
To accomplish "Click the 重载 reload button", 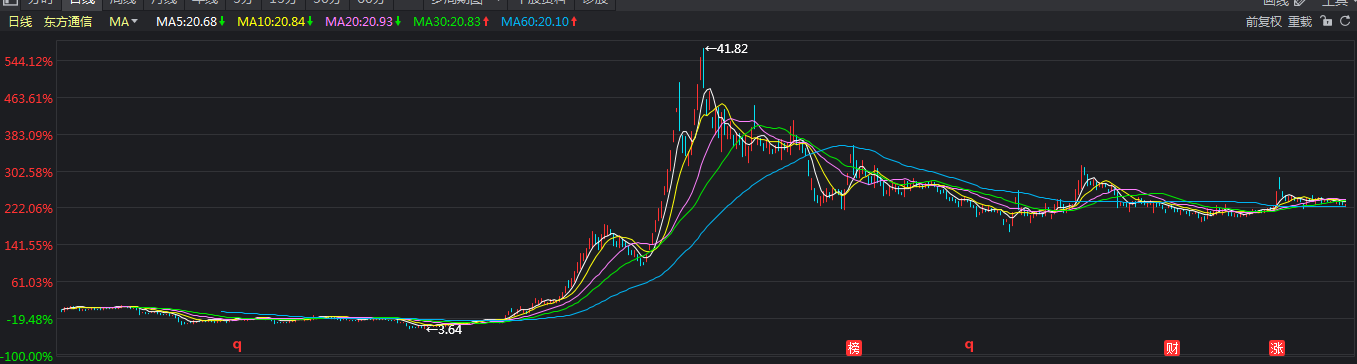I will pos(1300,21).
